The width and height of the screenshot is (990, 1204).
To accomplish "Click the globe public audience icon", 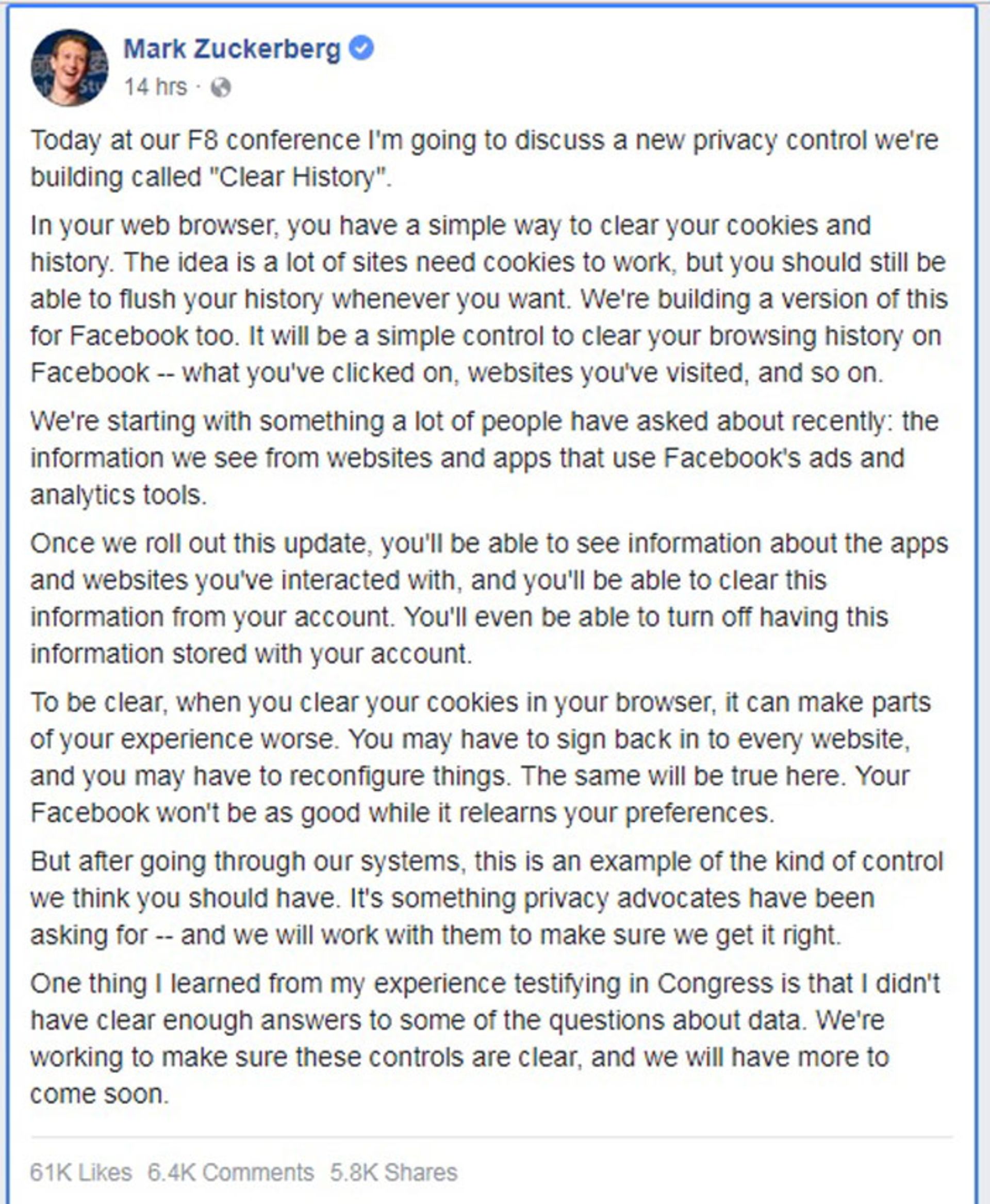I will (x=221, y=88).
